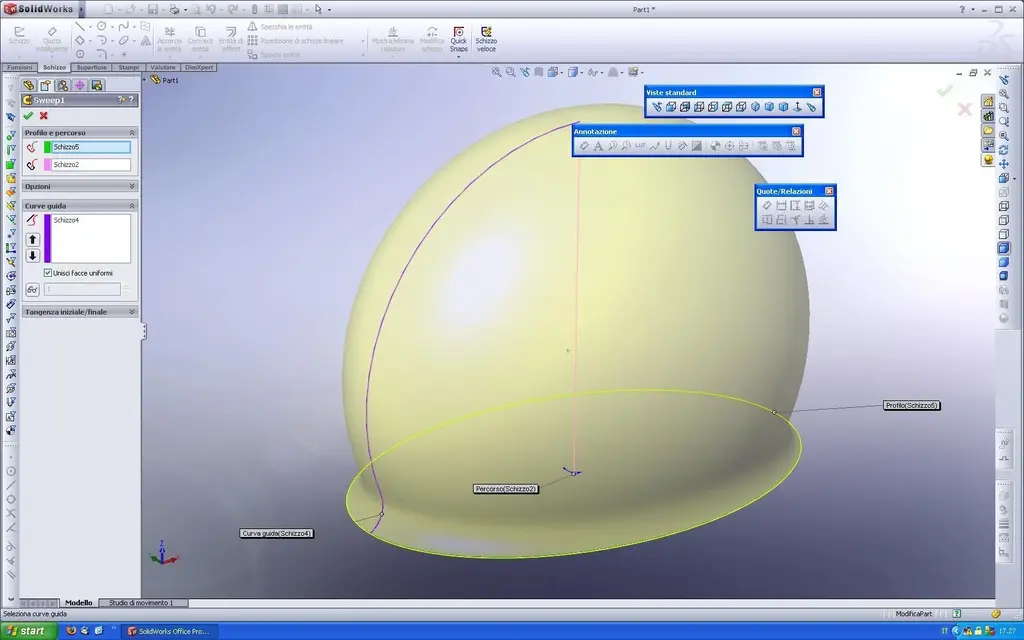This screenshot has width=1024, height=640.
Task: Click Zoom to Fit in view toolbar
Action: point(497,72)
